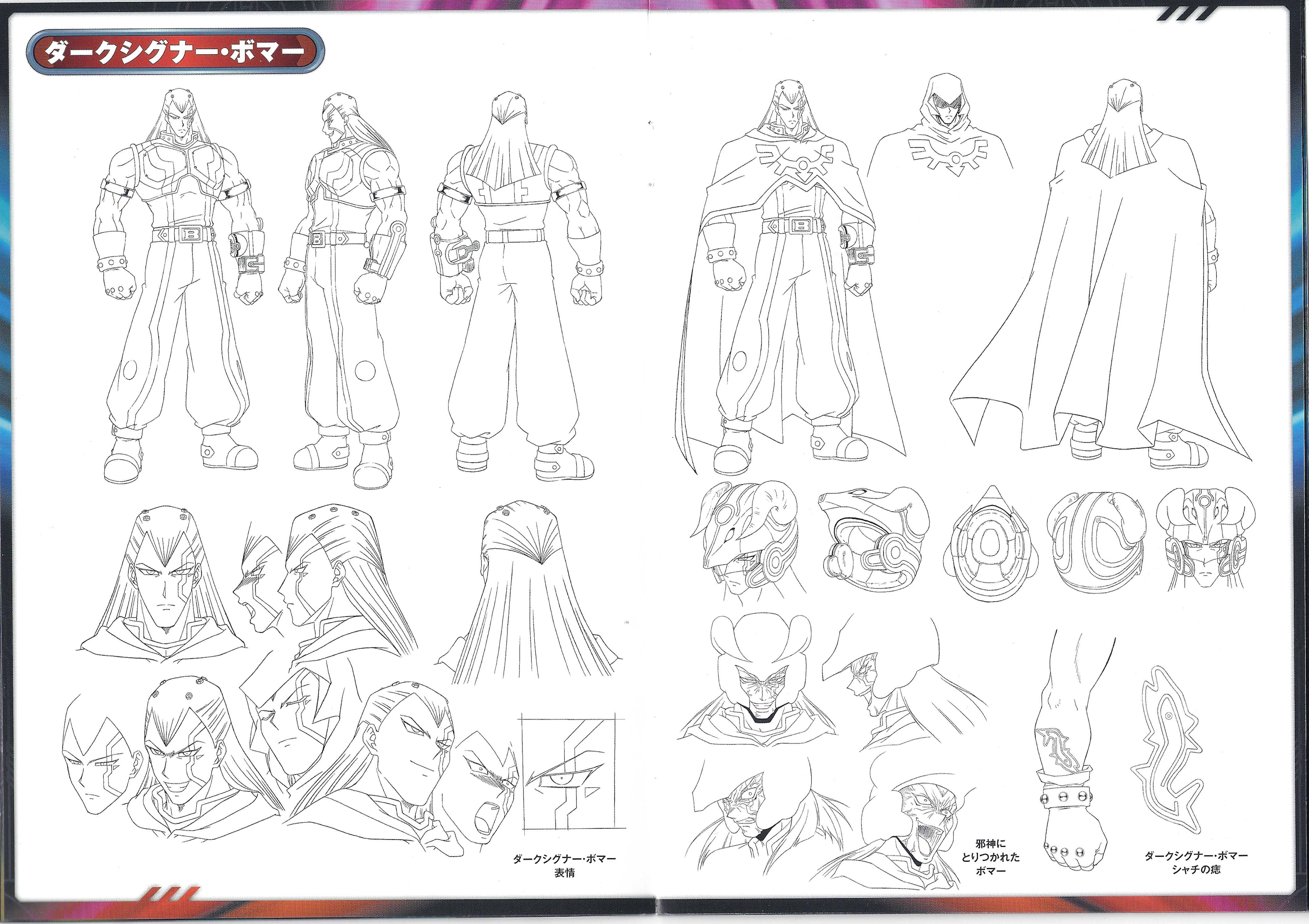Click the caption ending with 表情
Viewport: 1309px width, 924px height.
(565, 865)
